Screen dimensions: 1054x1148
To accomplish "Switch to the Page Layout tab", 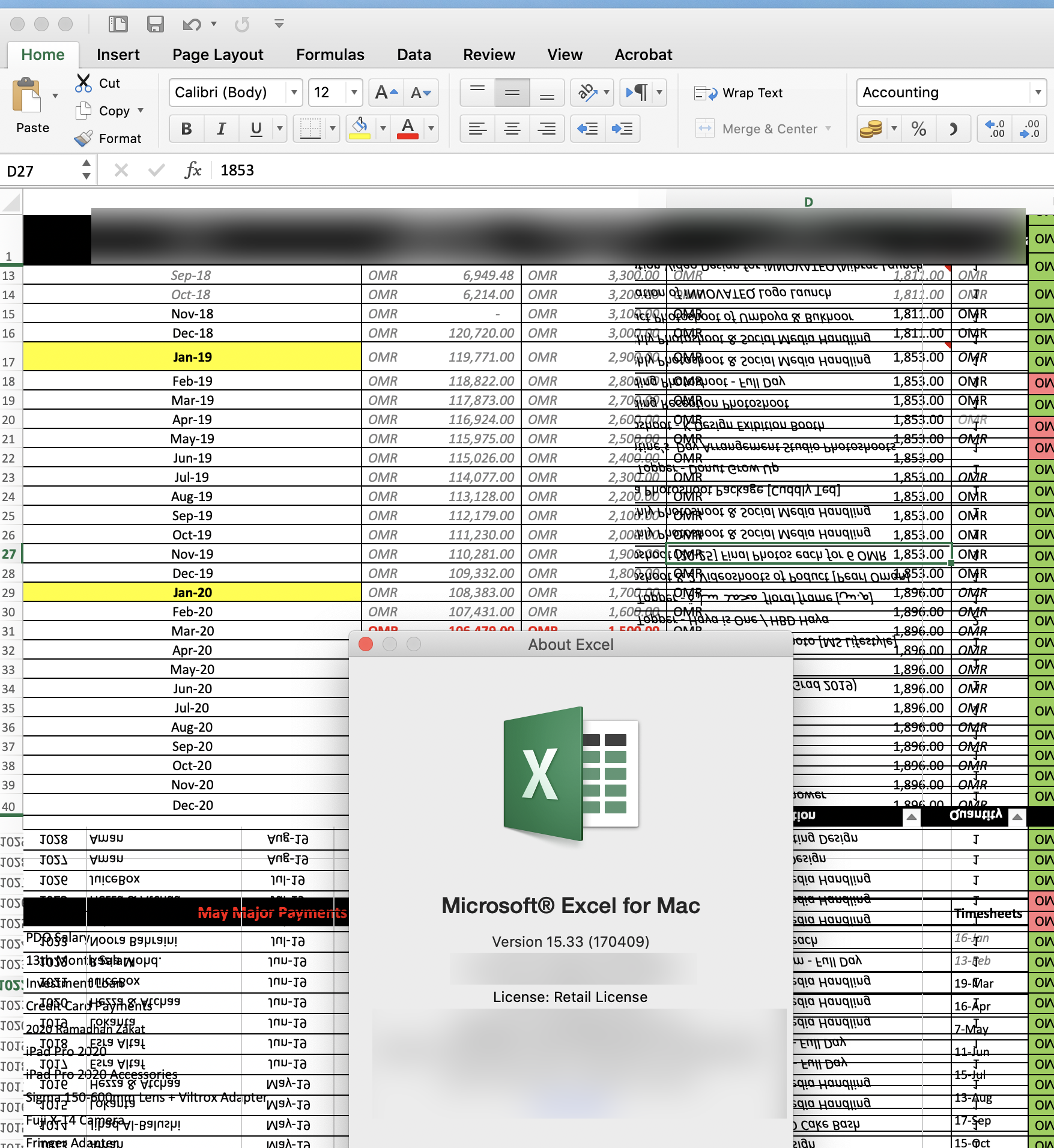I will 217,55.
